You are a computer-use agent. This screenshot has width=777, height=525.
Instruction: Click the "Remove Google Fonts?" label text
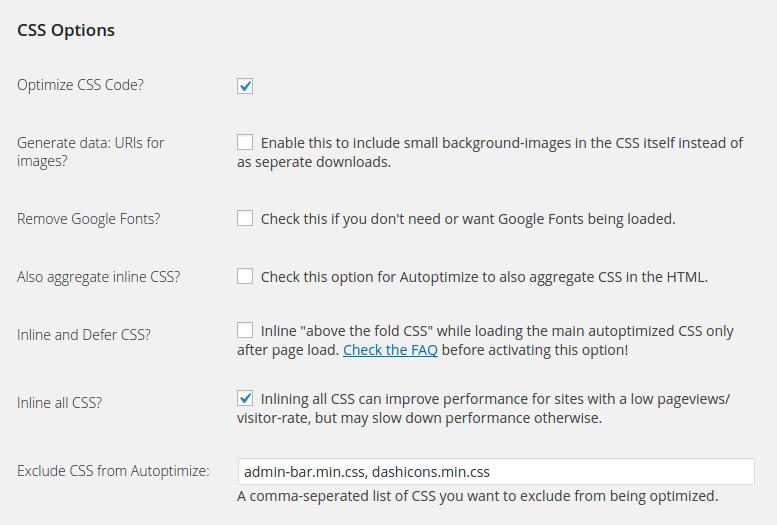[89, 219]
